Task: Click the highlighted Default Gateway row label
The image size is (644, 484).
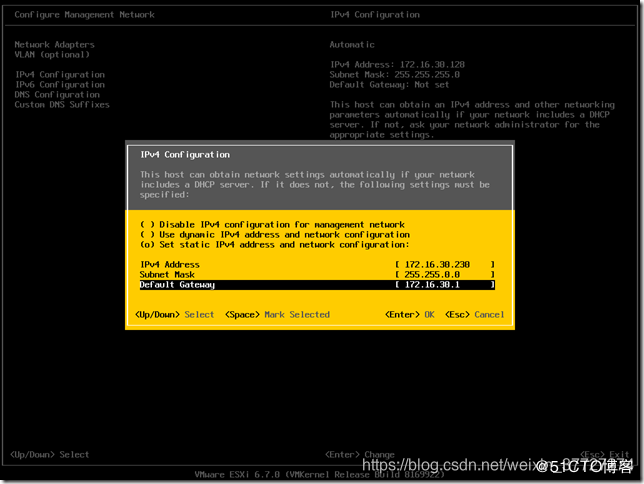Action: [x=177, y=285]
